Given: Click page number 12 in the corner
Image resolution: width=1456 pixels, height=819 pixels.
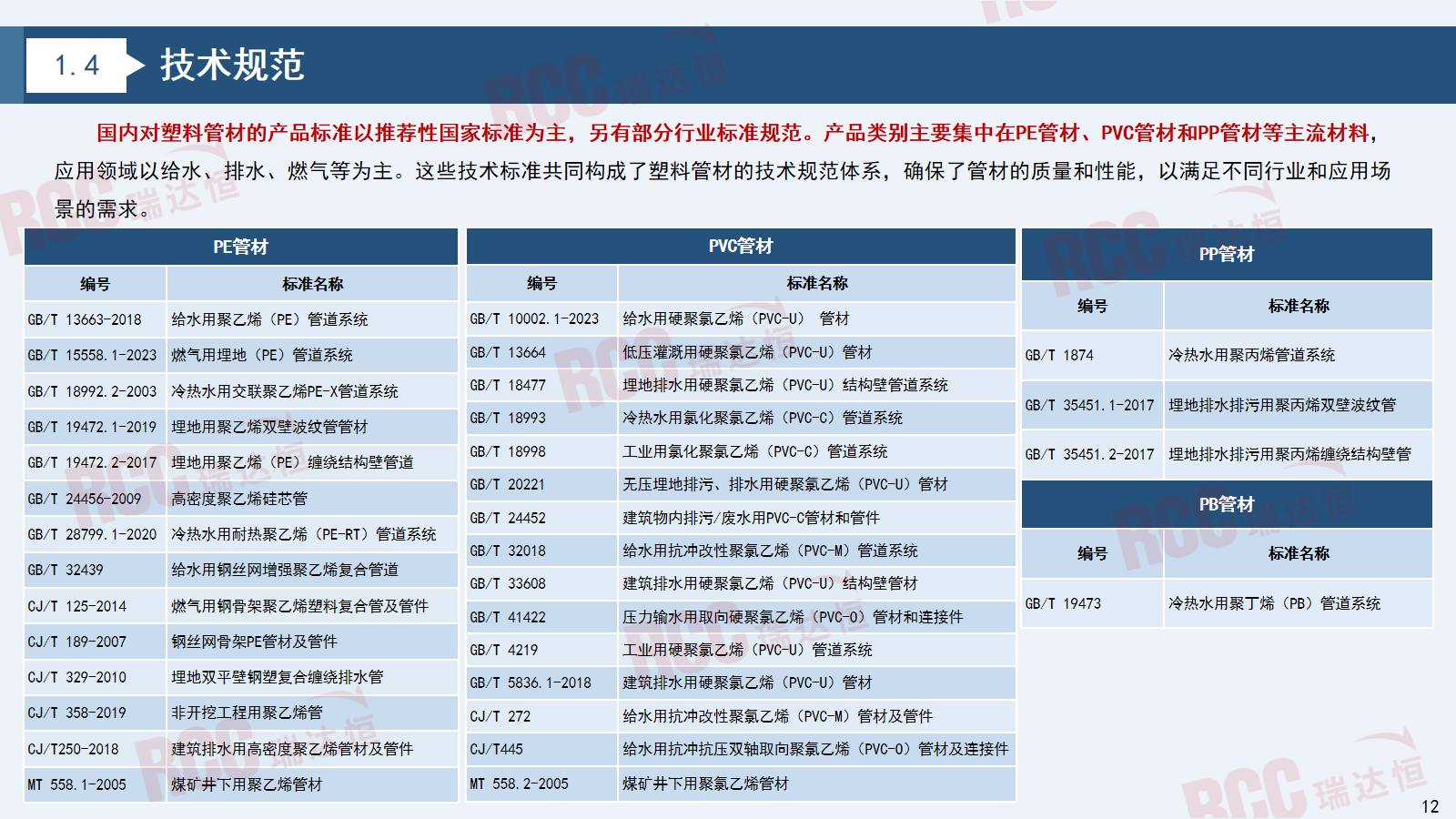Looking at the screenshot, I should click(1430, 806).
